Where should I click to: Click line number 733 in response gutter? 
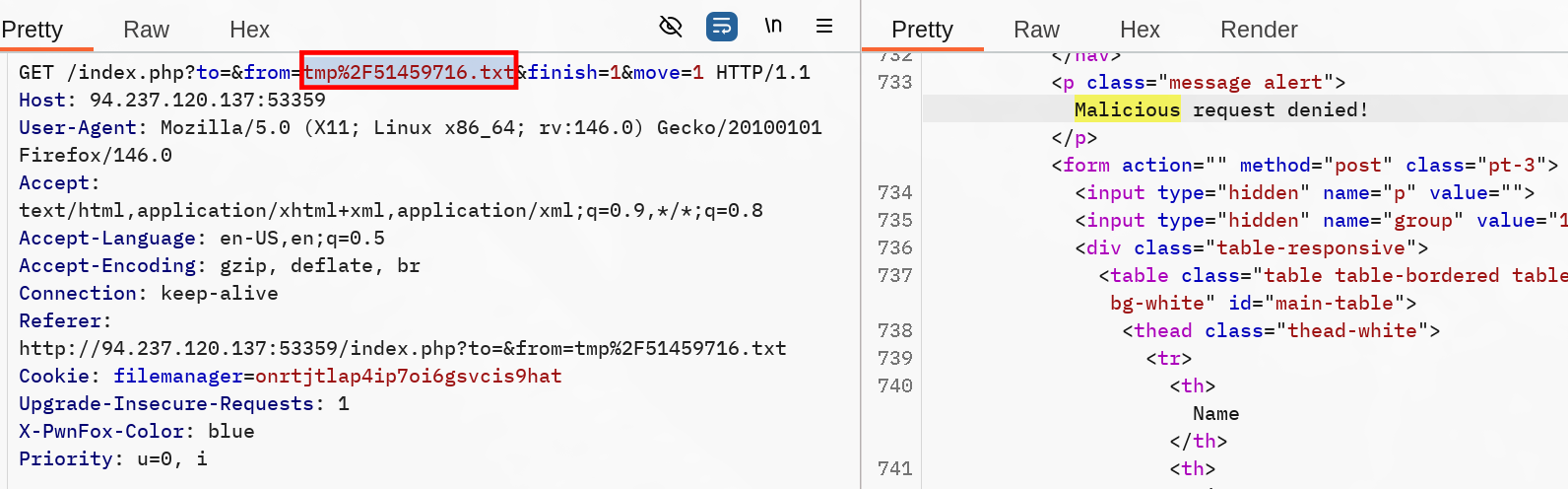[894, 82]
